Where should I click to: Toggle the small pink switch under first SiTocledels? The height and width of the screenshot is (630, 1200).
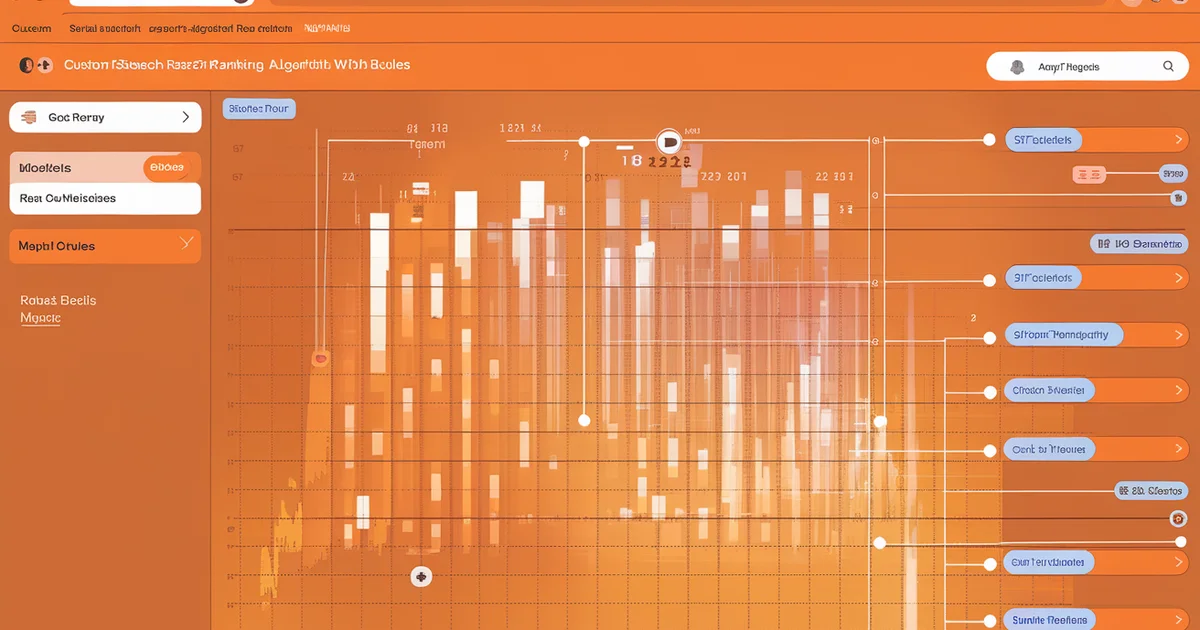point(1088,174)
